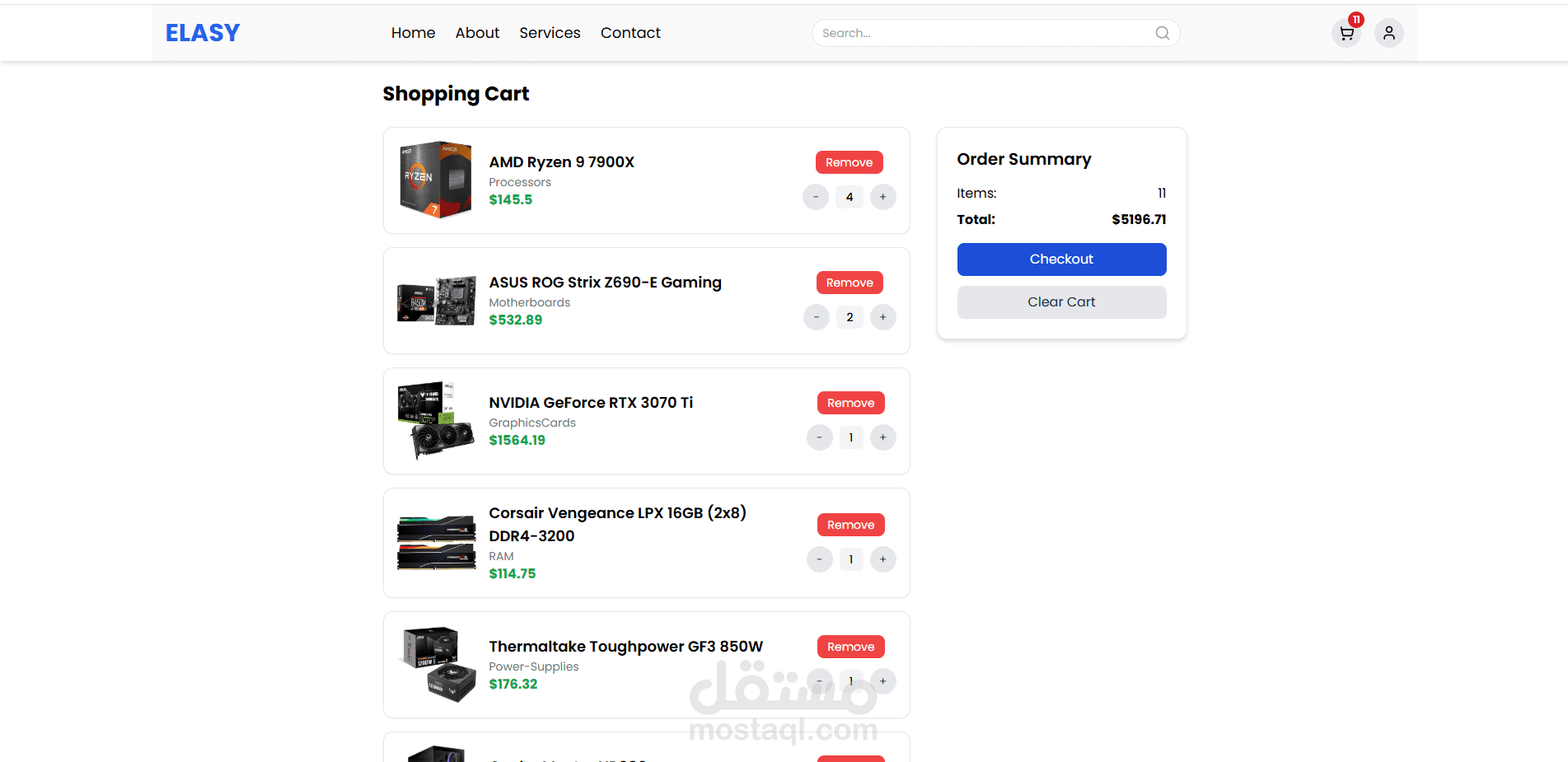Select the AMD Ryzen 9 7900X title
The image size is (1568, 762).
(562, 162)
